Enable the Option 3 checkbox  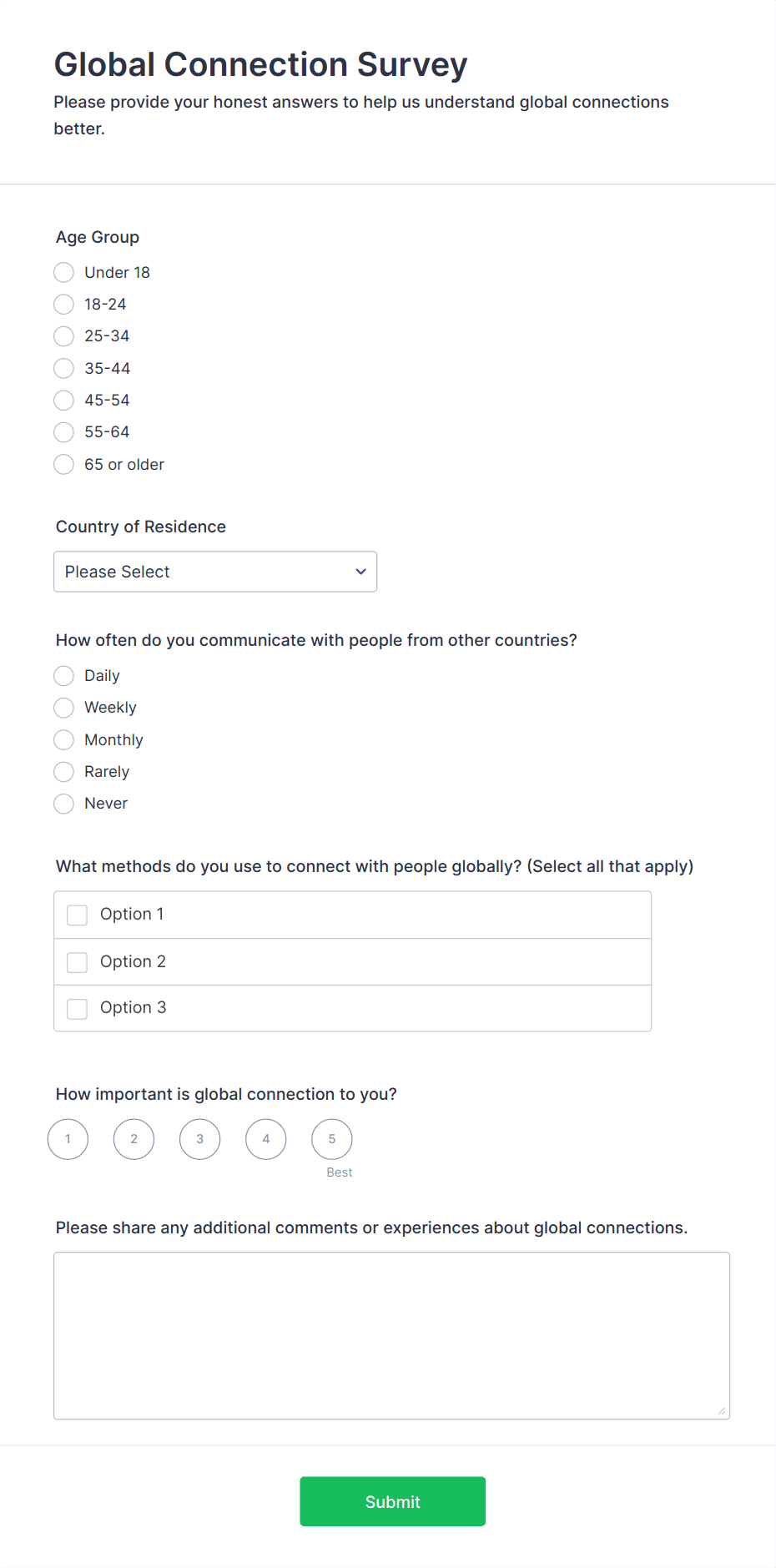[x=78, y=1009]
